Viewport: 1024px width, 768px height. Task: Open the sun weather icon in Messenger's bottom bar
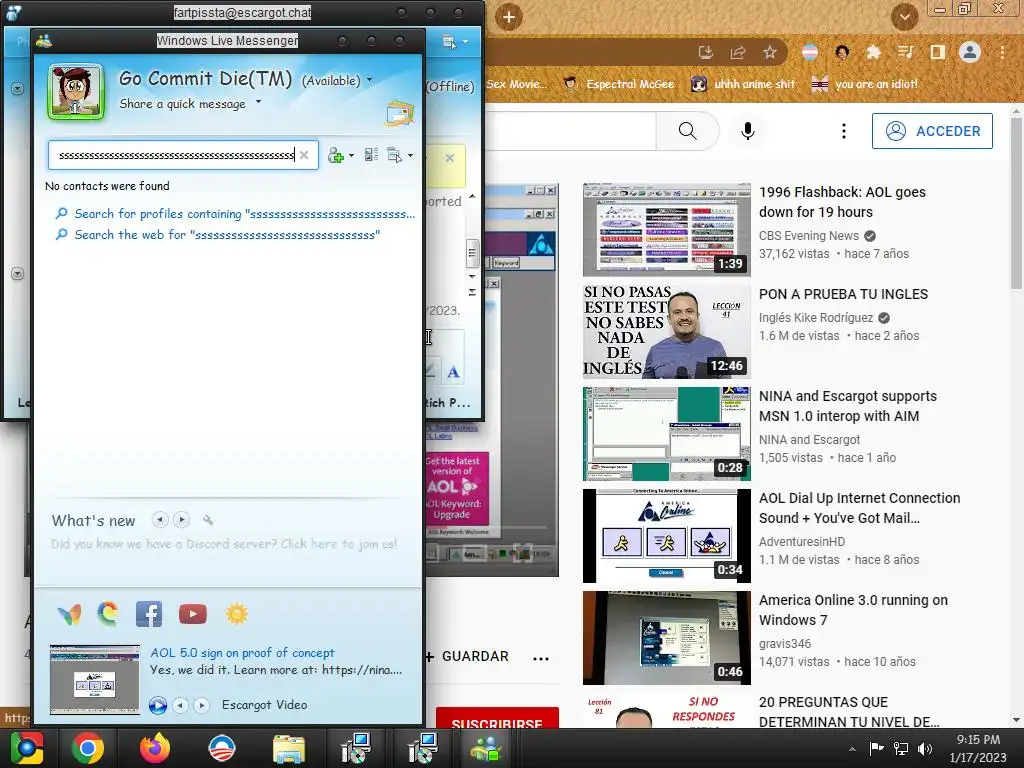click(236, 614)
